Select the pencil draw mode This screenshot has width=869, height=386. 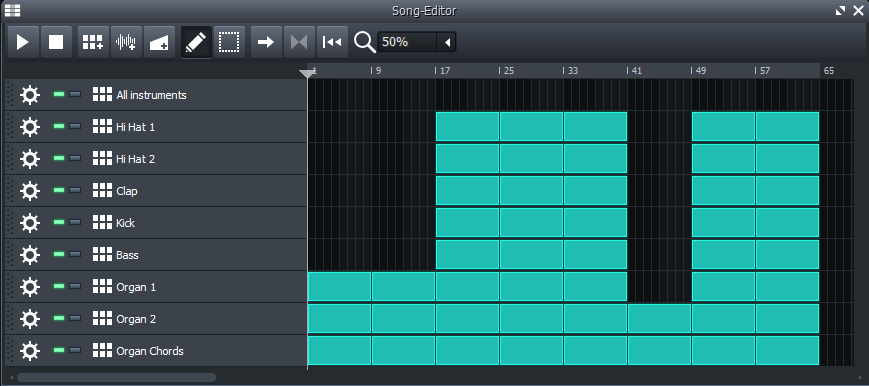coord(196,42)
